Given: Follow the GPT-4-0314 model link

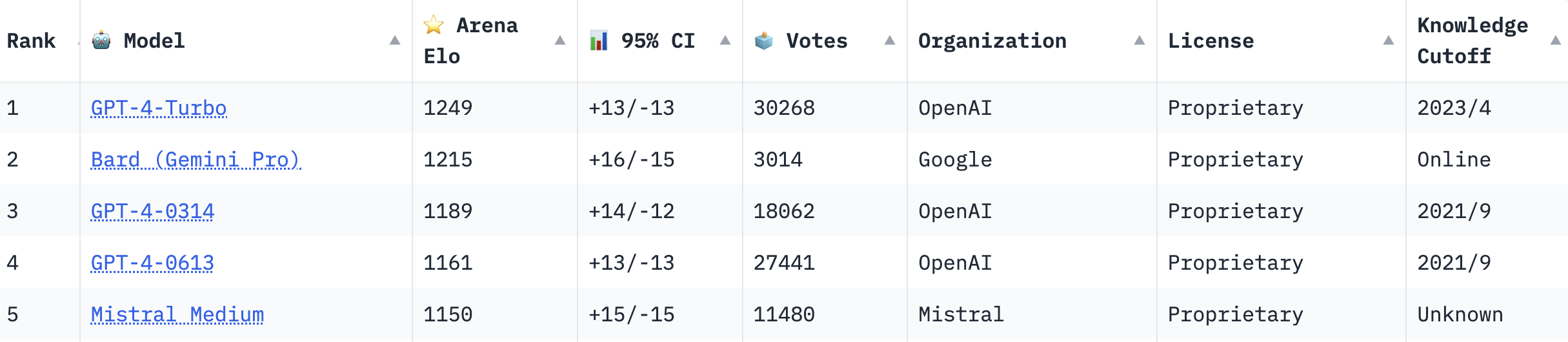Looking at the screenshot, I should point(152,211).
